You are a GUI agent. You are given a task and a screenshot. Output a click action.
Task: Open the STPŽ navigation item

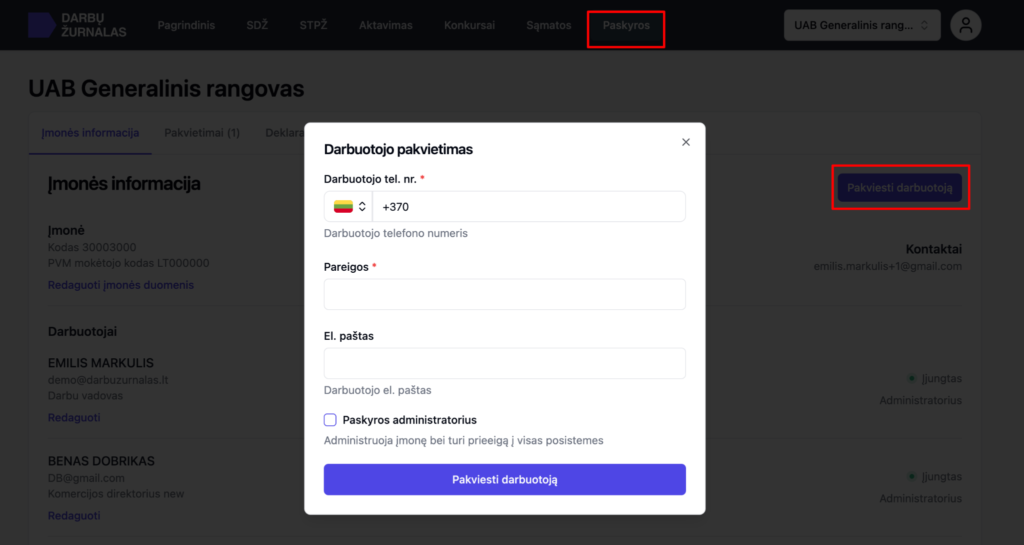pos(313,26)
